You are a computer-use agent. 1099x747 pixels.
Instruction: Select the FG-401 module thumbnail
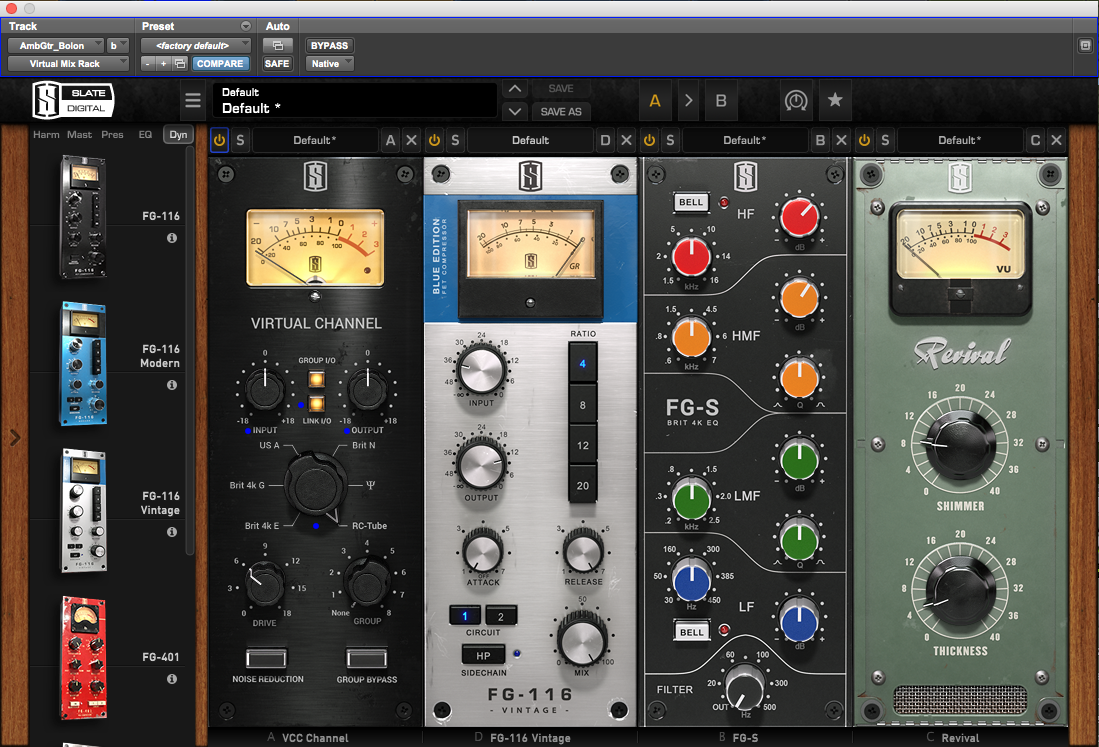(83, 657)
